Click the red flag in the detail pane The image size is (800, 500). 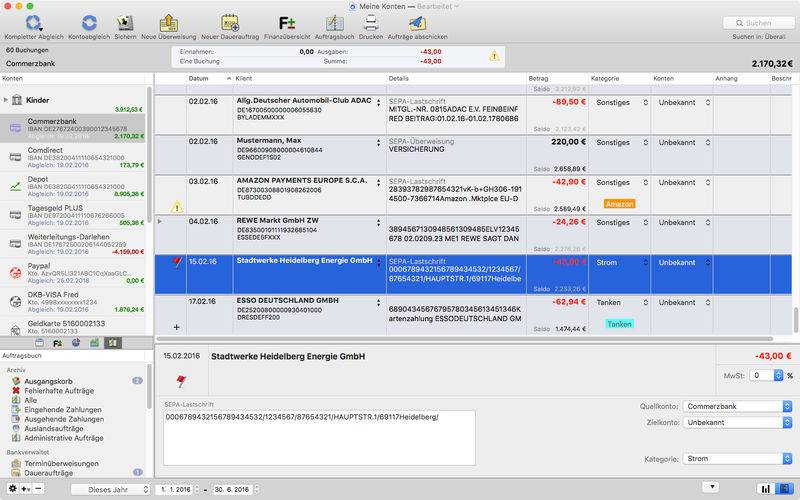point(181,381)
